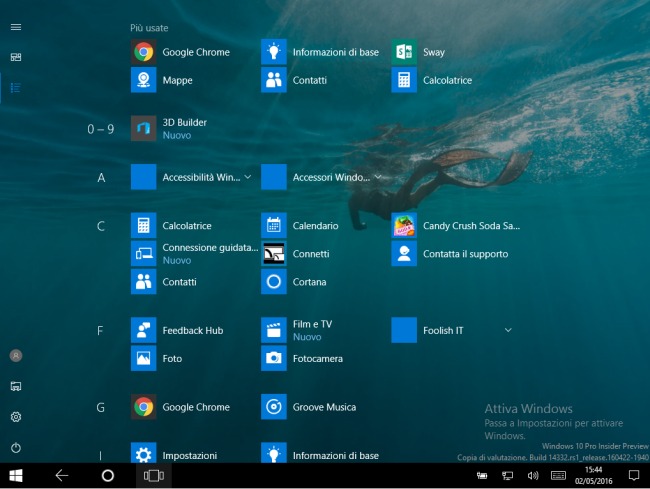The width and height of the screenshot is (650, 489).
Task: Open the Action Center notifications
Action: [634, 475]
